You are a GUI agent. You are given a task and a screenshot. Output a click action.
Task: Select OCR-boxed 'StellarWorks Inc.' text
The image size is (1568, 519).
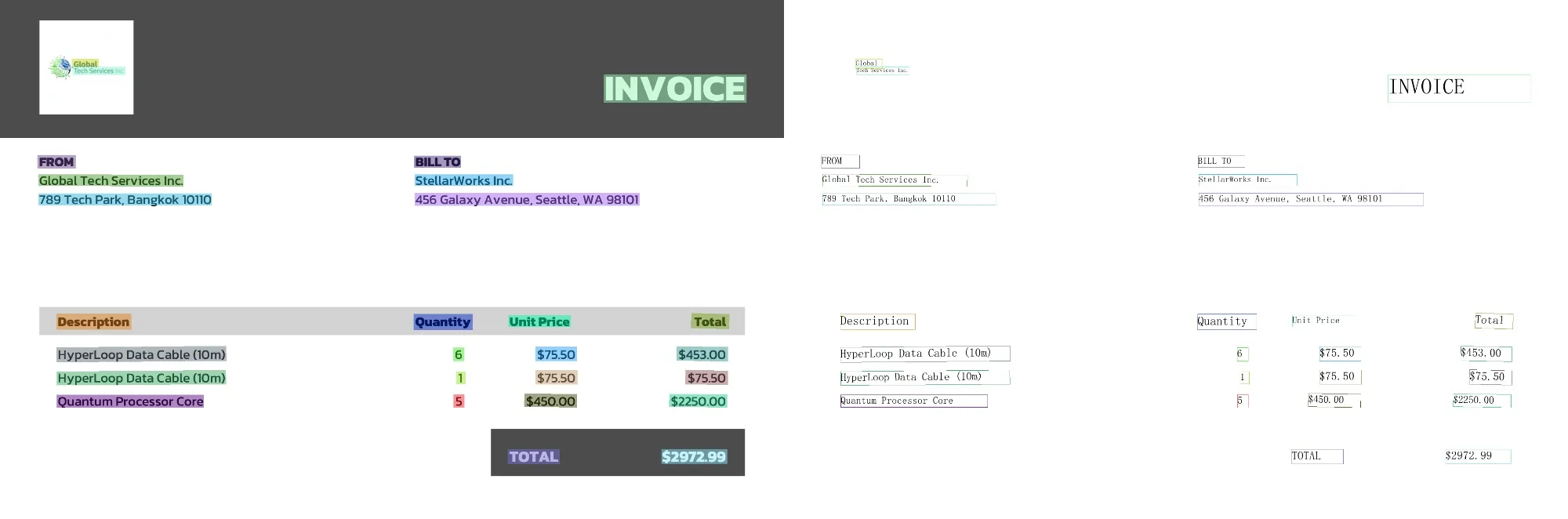pyautogui.click(x=1247, y=180)
